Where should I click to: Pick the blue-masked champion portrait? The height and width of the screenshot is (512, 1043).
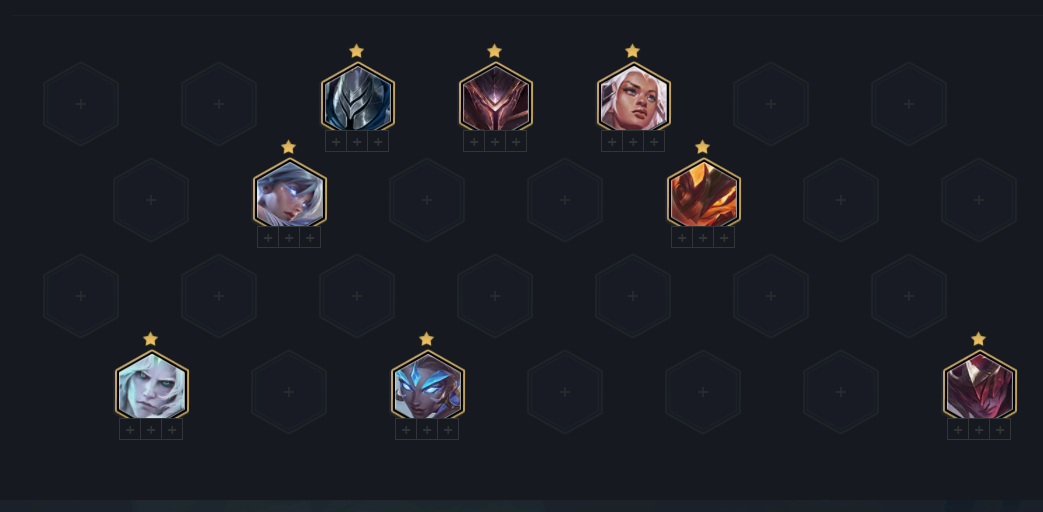[428, 385]
